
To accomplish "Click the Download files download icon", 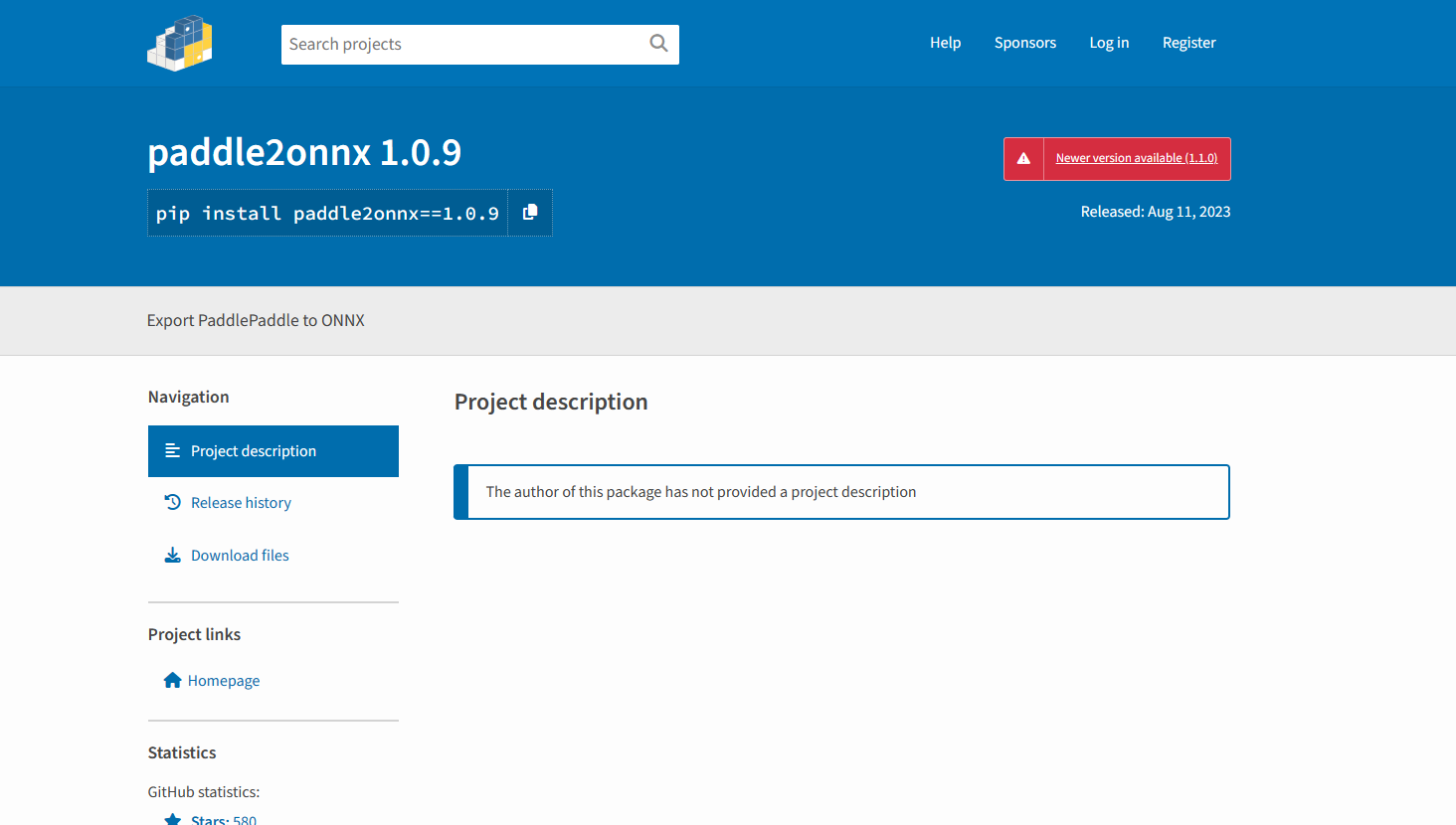I will pos(173,555).
